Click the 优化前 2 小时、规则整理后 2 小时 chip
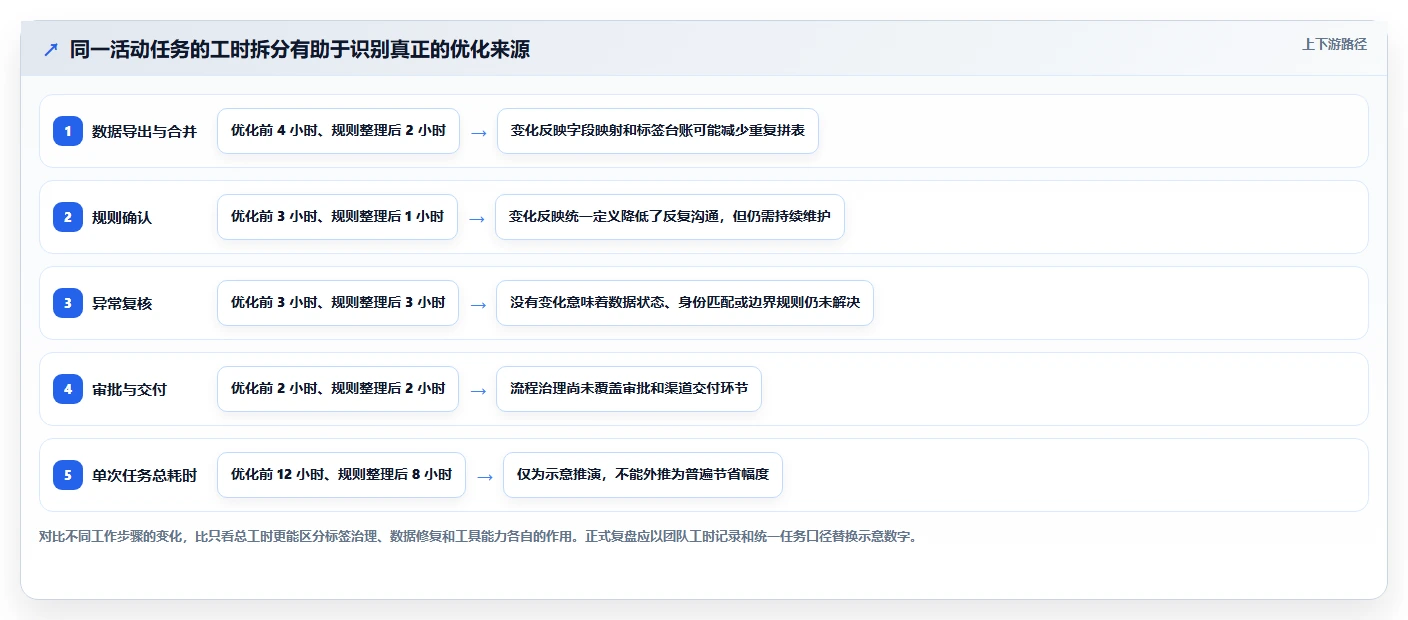1408x620 pixels. pyautogui.click(x=338, y=389)
